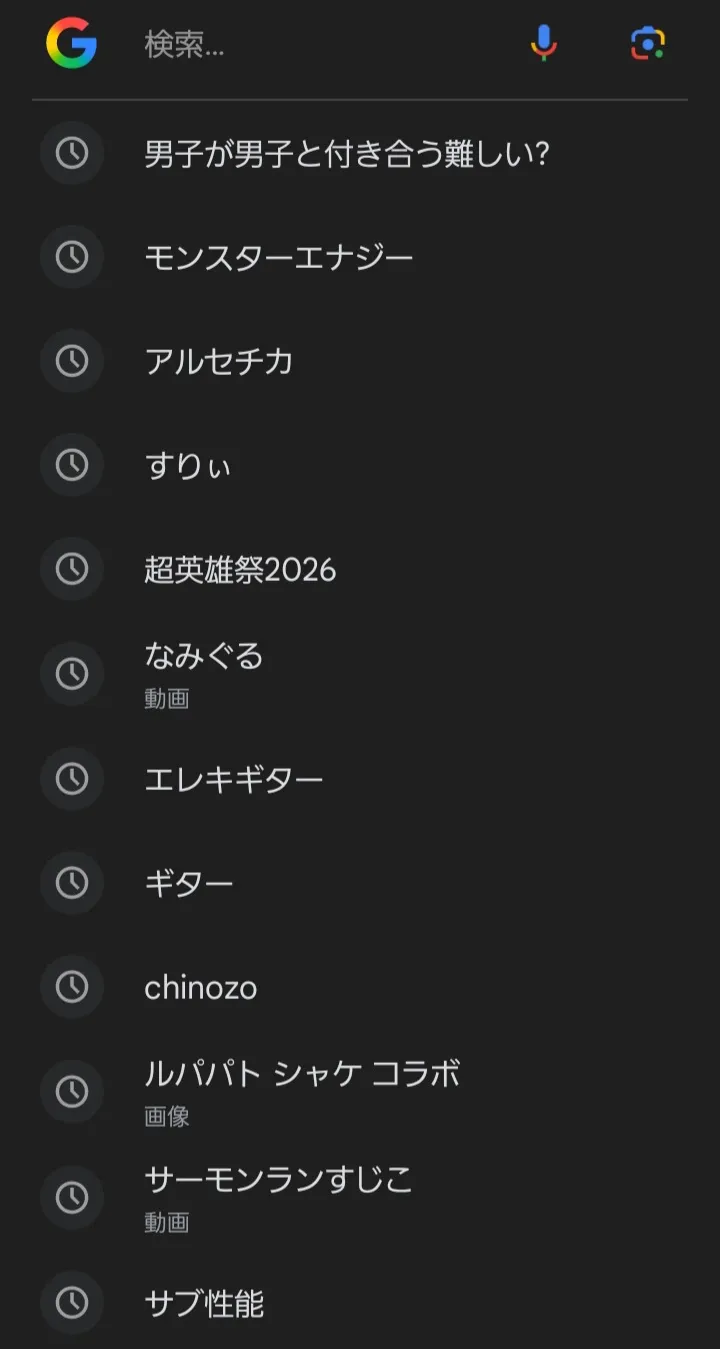
Task: Click history clock icon beside chinozo
Action: coord(72,988)
